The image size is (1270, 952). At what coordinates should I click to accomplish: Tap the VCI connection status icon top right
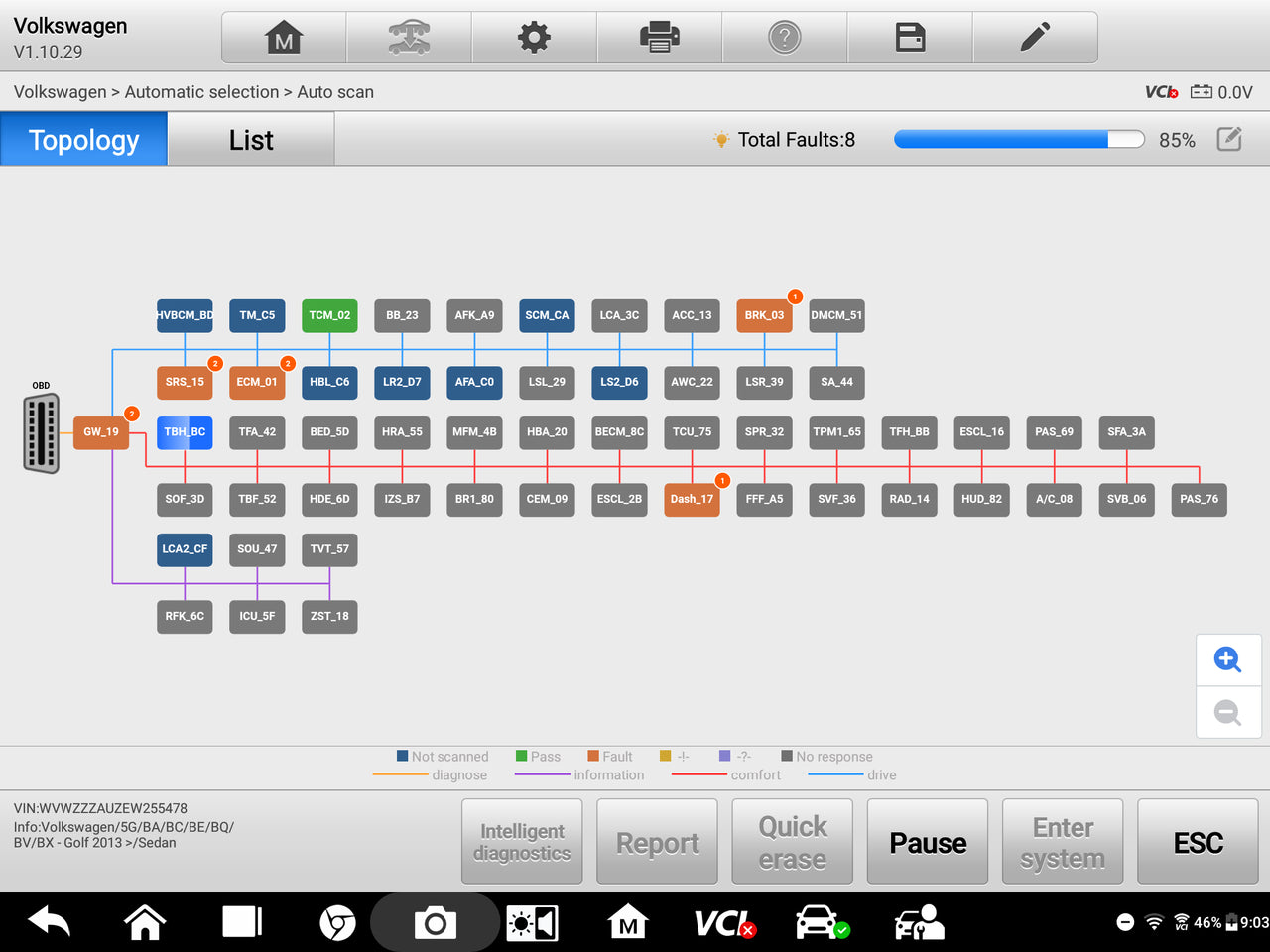[1161, 92]
